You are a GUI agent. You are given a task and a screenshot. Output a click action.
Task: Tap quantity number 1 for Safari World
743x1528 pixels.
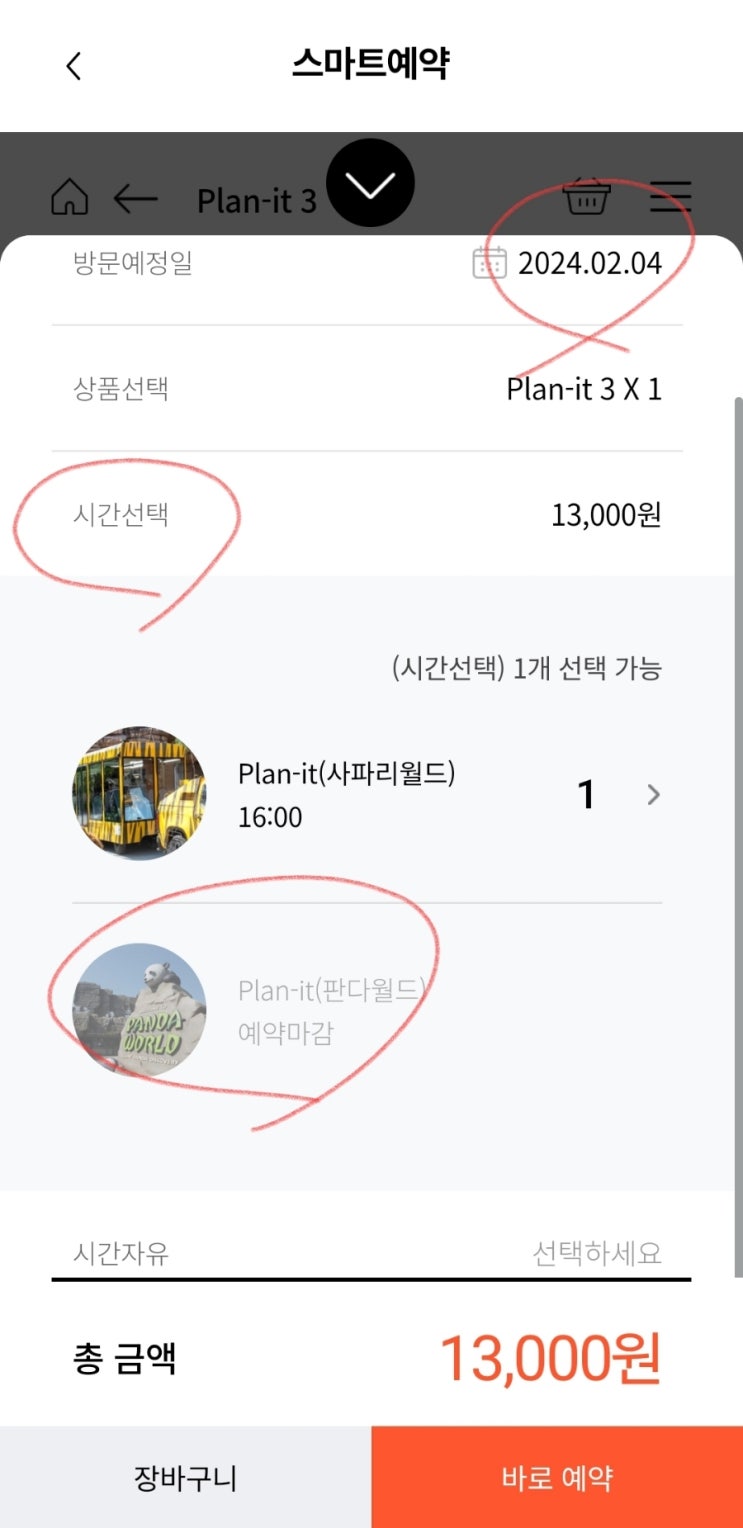(587, 795)
